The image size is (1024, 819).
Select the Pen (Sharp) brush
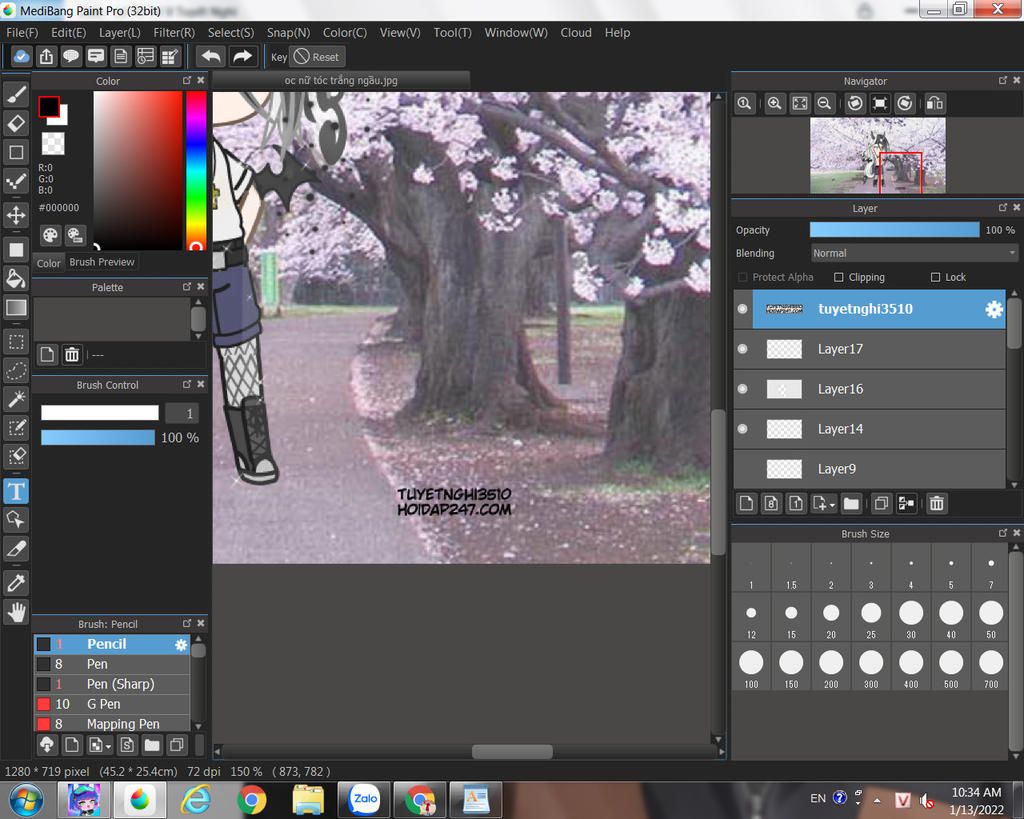(112, 684)
